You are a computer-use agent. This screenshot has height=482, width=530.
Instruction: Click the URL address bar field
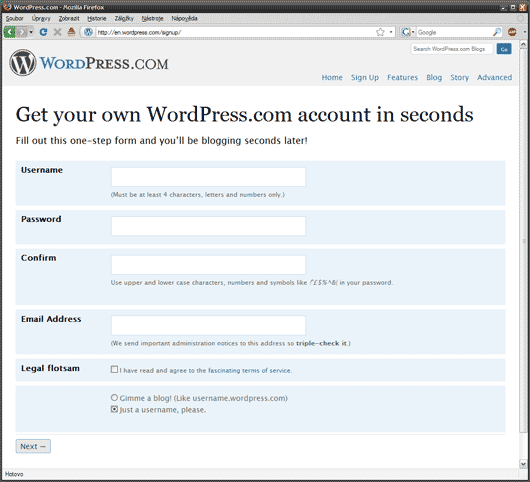tap(236, 32)
